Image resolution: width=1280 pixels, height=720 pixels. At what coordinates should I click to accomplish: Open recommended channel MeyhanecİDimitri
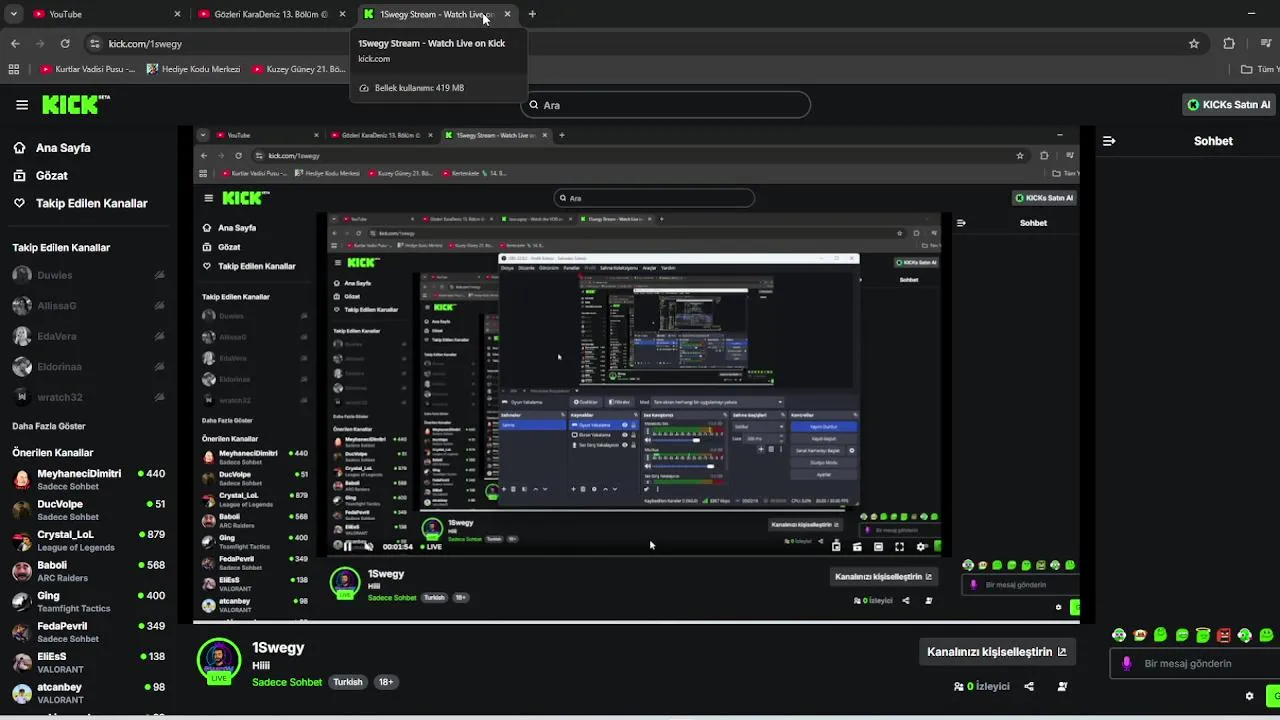point(88,479)
